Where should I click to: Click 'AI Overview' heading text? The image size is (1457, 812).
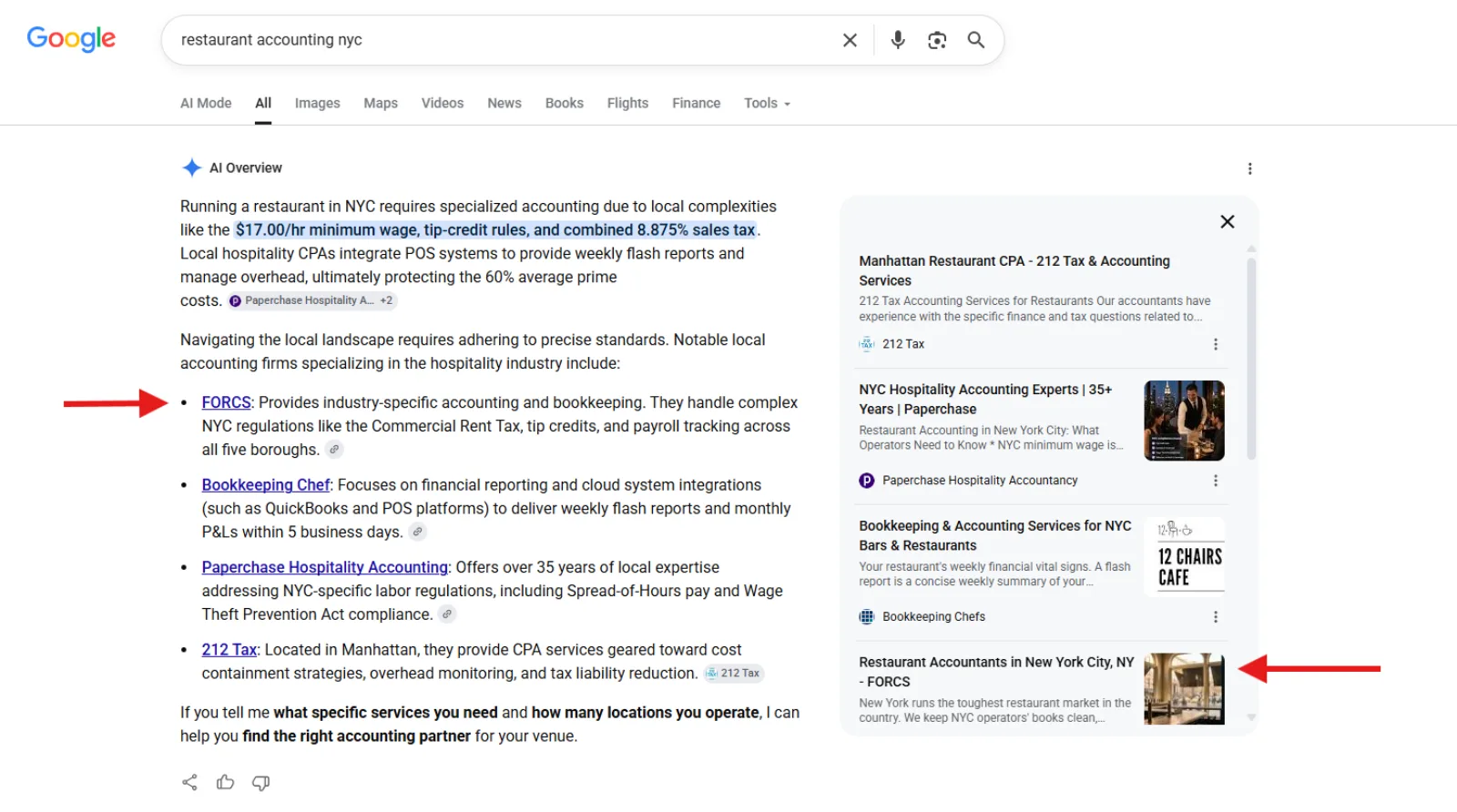(246, 167)
